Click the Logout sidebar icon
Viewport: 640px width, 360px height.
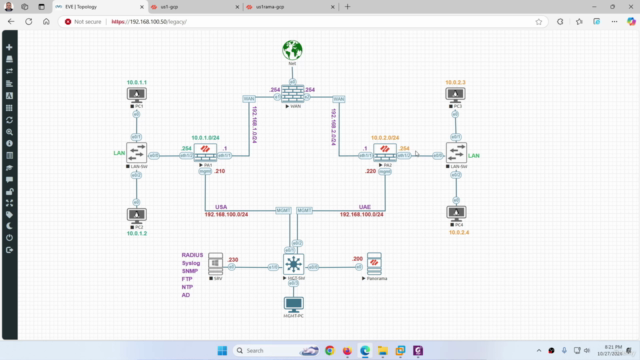pyautogui.click(x=9, y=250)
